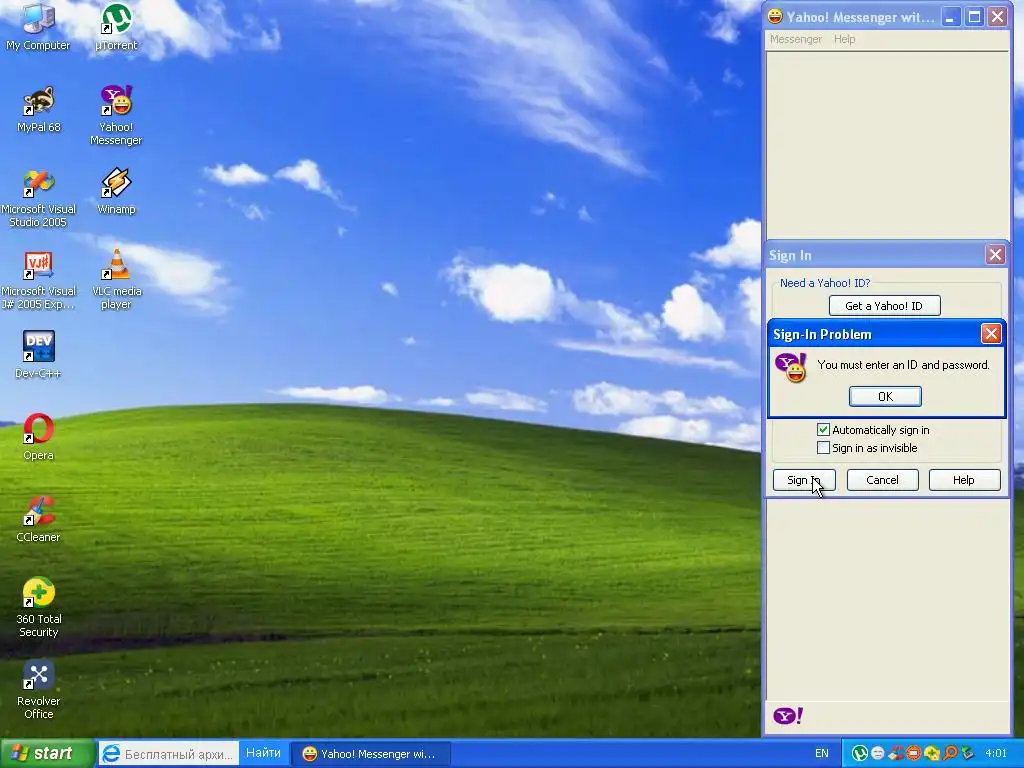Click the 360 Total Security tray icon
Screen dimensions: 1024x768
(x=931, y=754)
